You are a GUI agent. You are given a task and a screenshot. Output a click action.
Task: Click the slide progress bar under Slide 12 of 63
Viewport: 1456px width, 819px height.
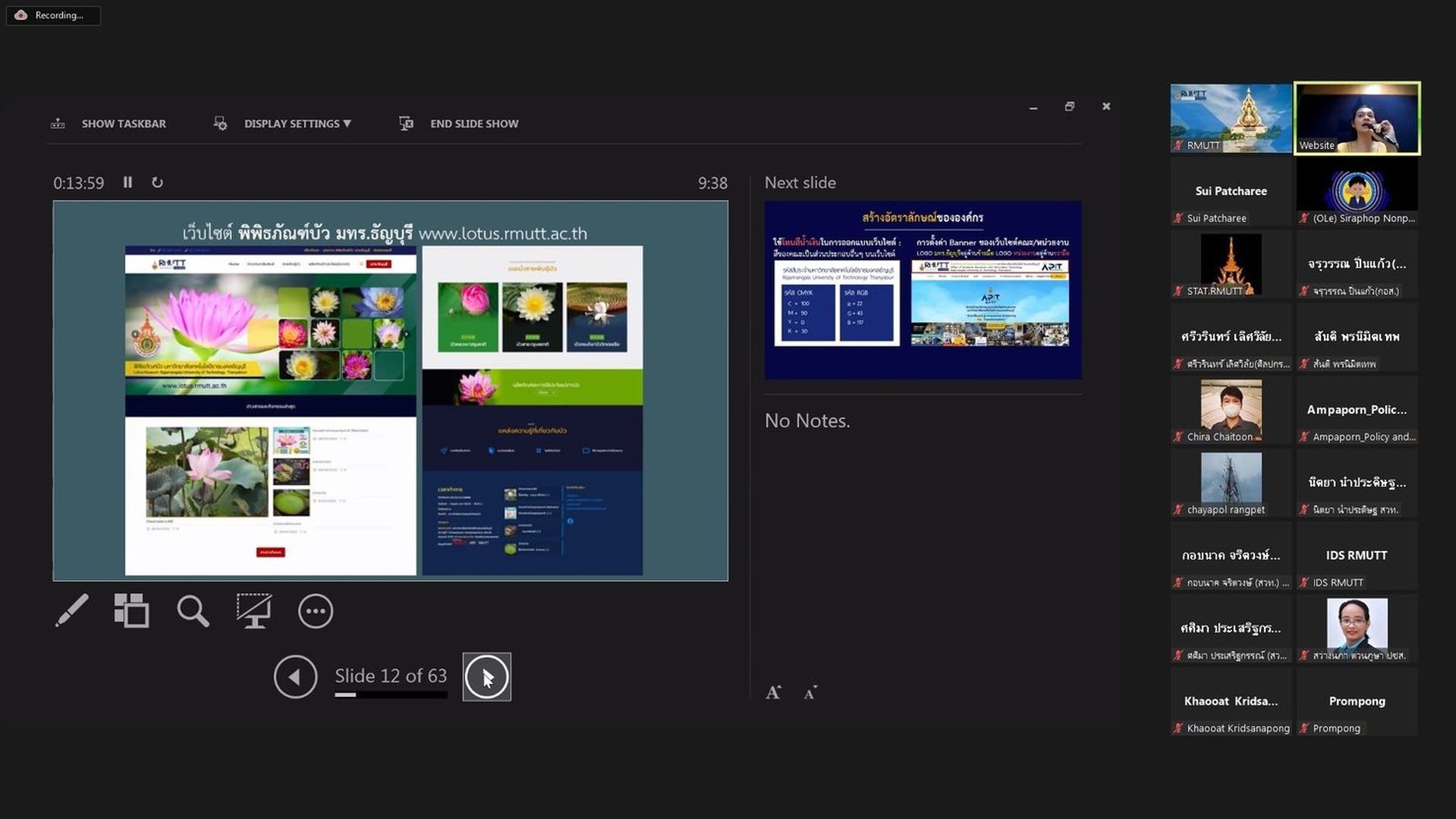point(391,695)
